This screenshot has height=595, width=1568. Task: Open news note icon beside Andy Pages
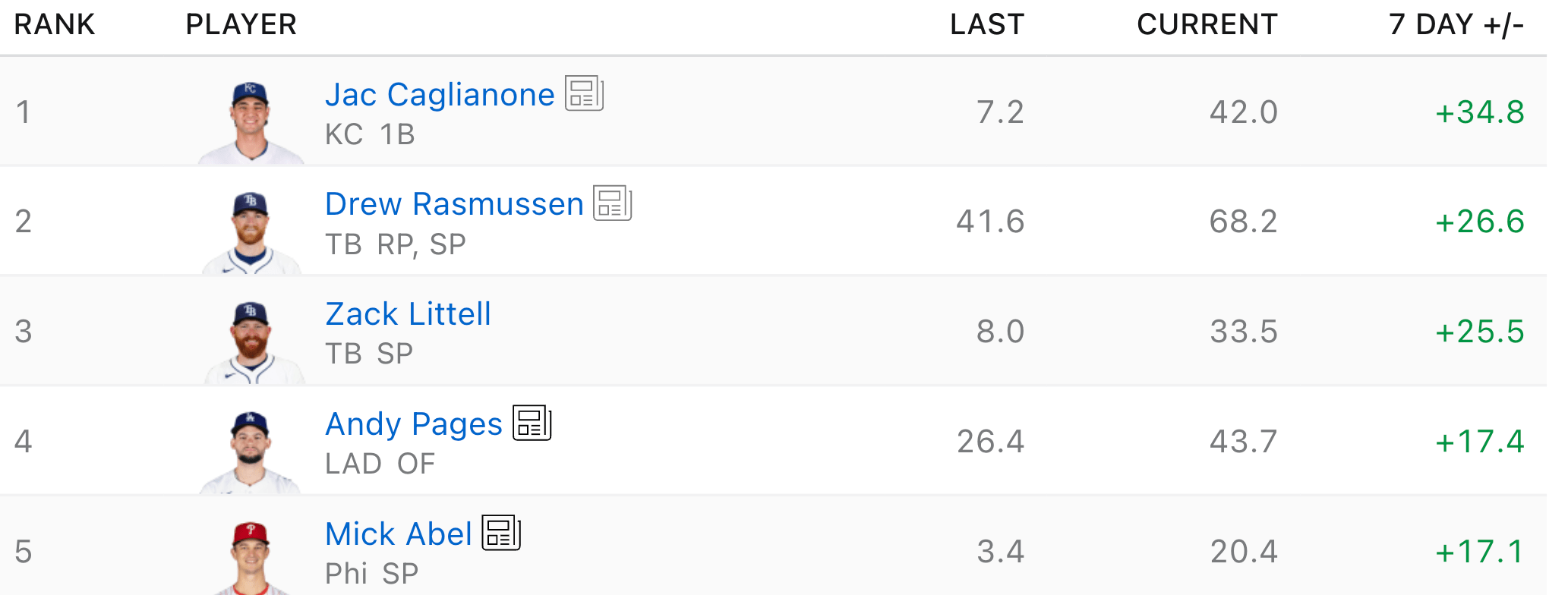point(532,423)
